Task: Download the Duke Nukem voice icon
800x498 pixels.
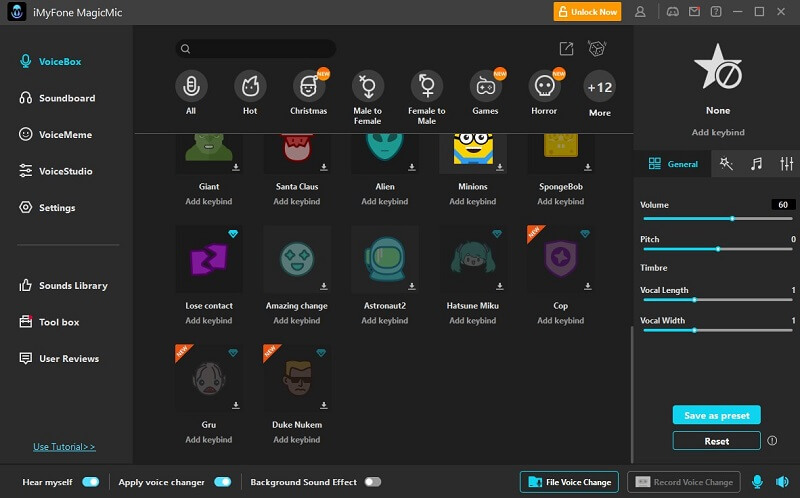Action: 323,405
